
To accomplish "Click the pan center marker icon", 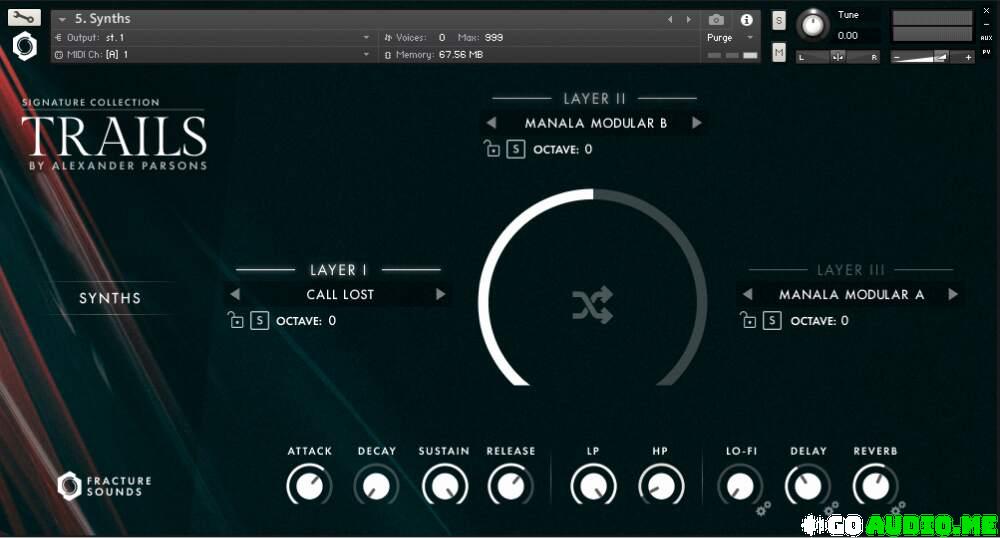I will tap(837, 57).
